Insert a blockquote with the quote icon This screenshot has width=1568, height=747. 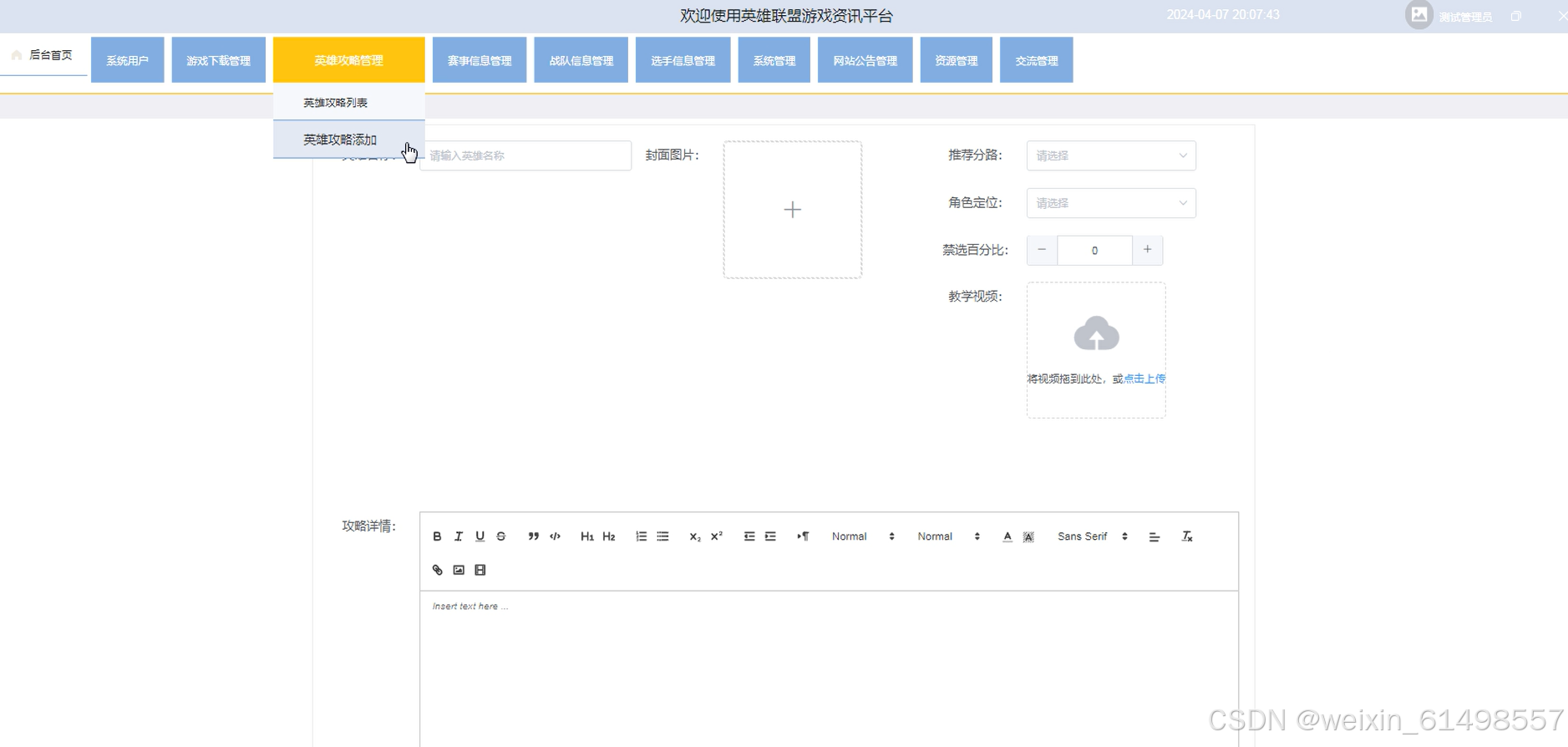533,536
